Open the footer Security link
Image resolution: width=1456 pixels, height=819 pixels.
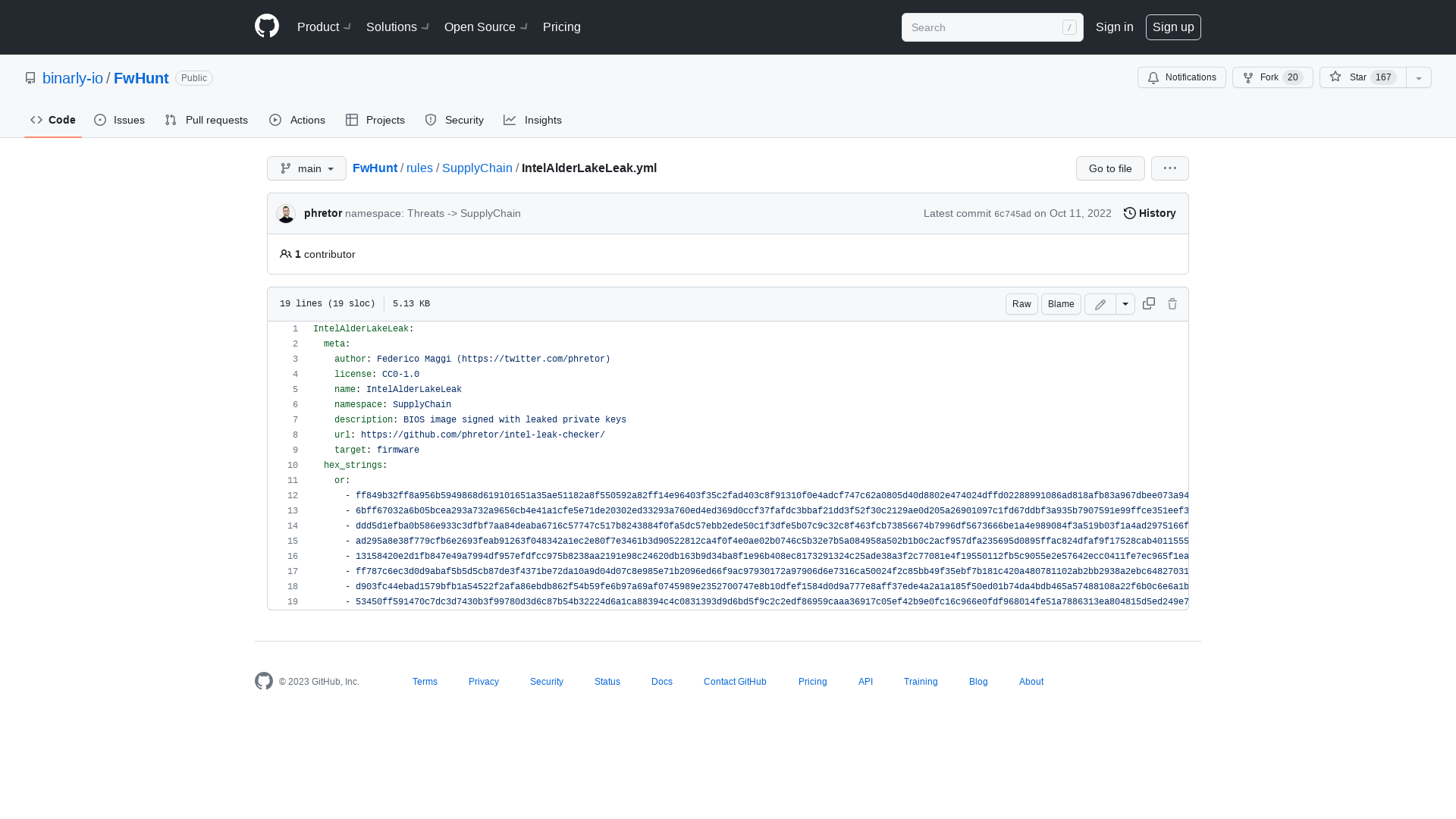point(547,682)
